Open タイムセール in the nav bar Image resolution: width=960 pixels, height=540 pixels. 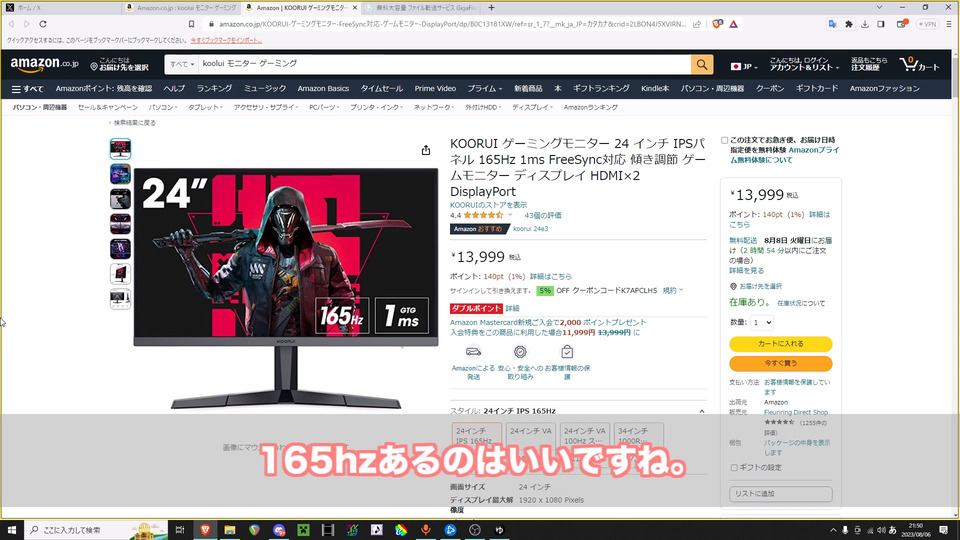381,88
